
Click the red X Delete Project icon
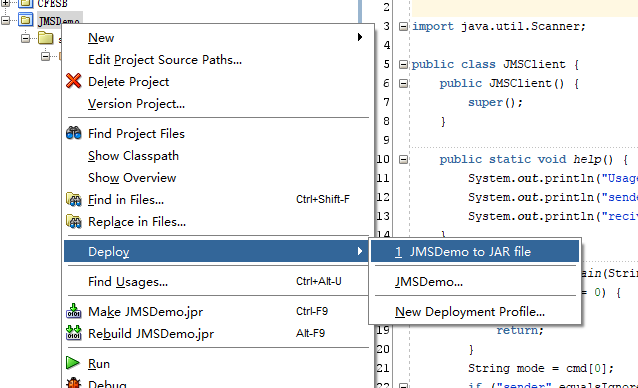point(74,81)
